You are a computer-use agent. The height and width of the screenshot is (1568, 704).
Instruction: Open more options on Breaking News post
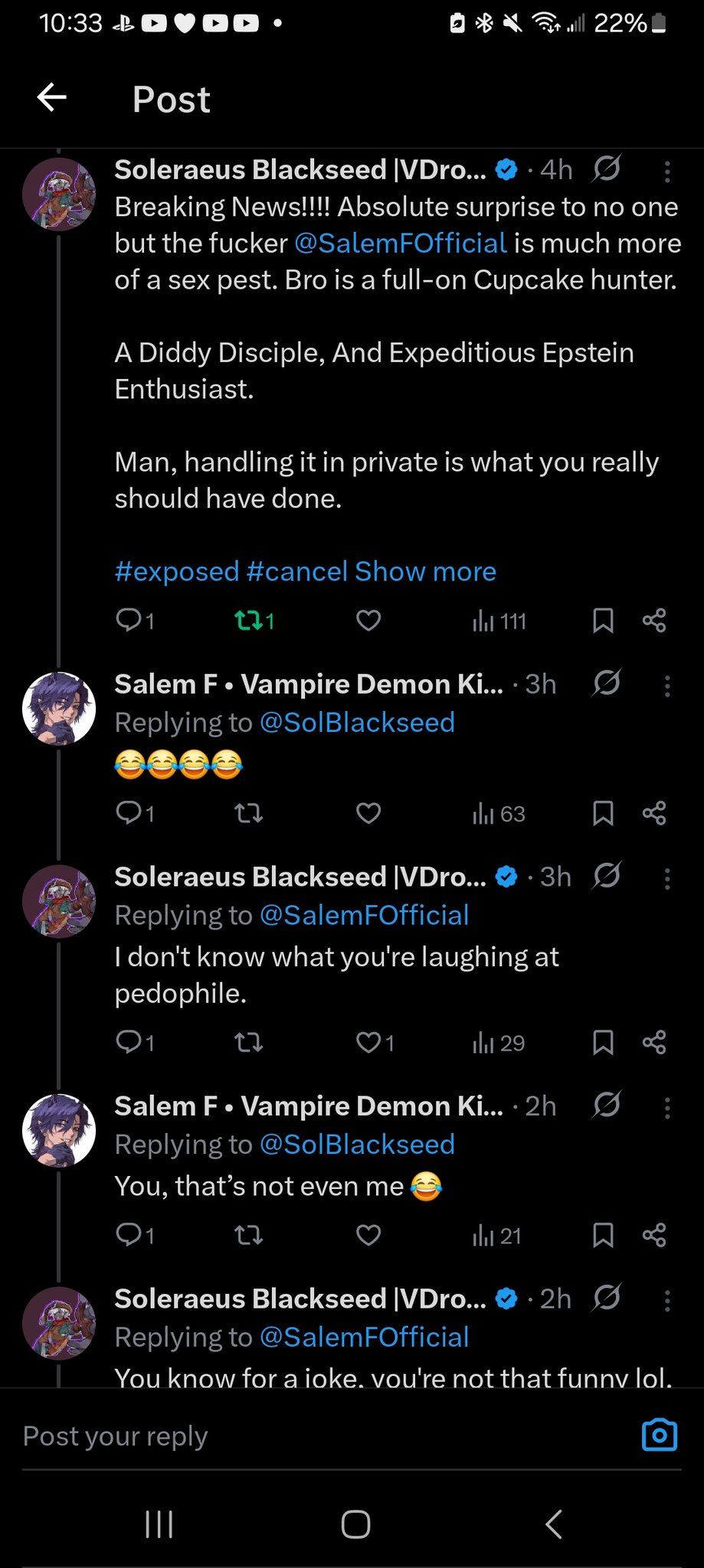point(667,171)
